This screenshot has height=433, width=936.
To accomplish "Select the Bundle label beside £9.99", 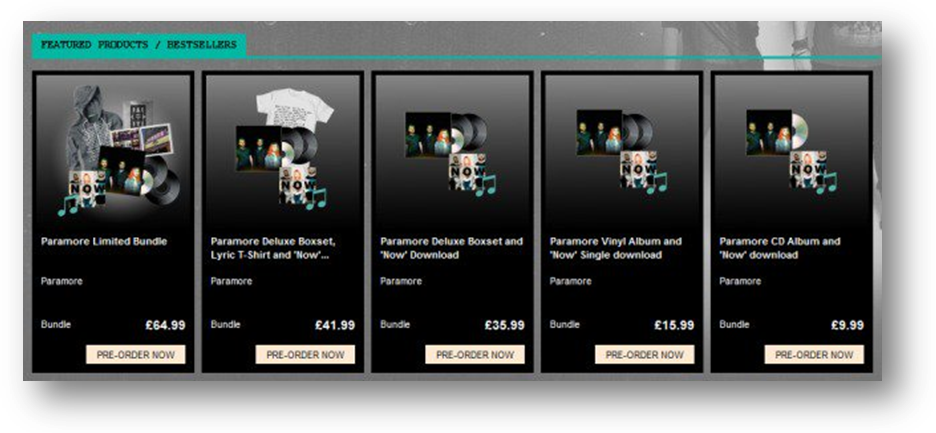I will pyautogui.click(x=734, y=324).
